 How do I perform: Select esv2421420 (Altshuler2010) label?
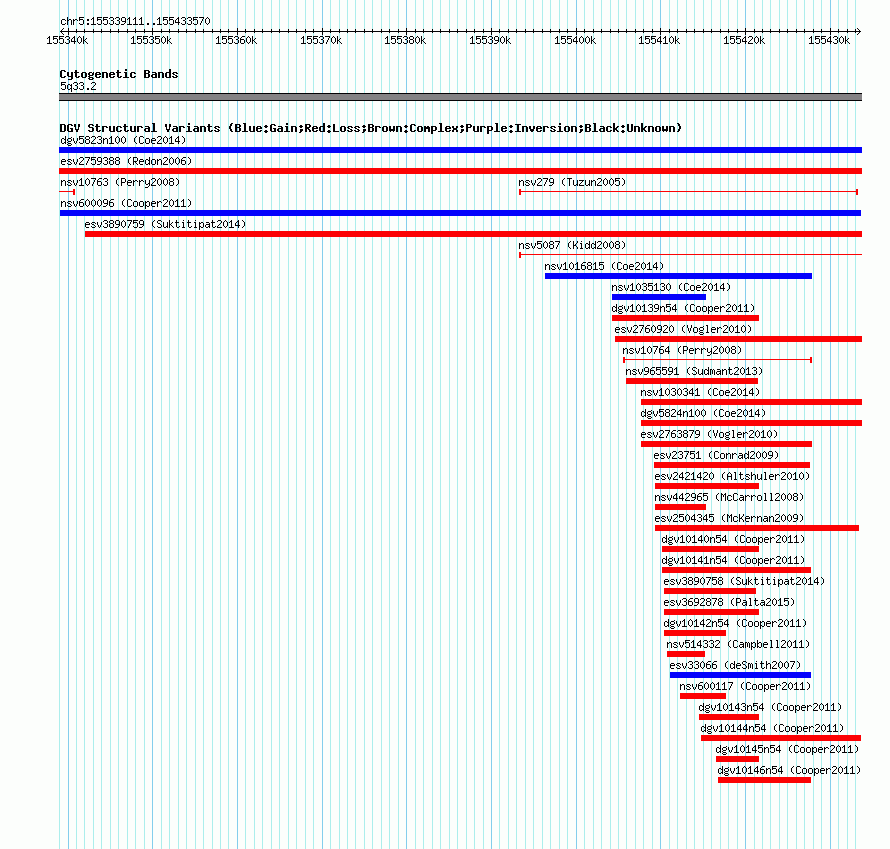click(x=732, y=476)
